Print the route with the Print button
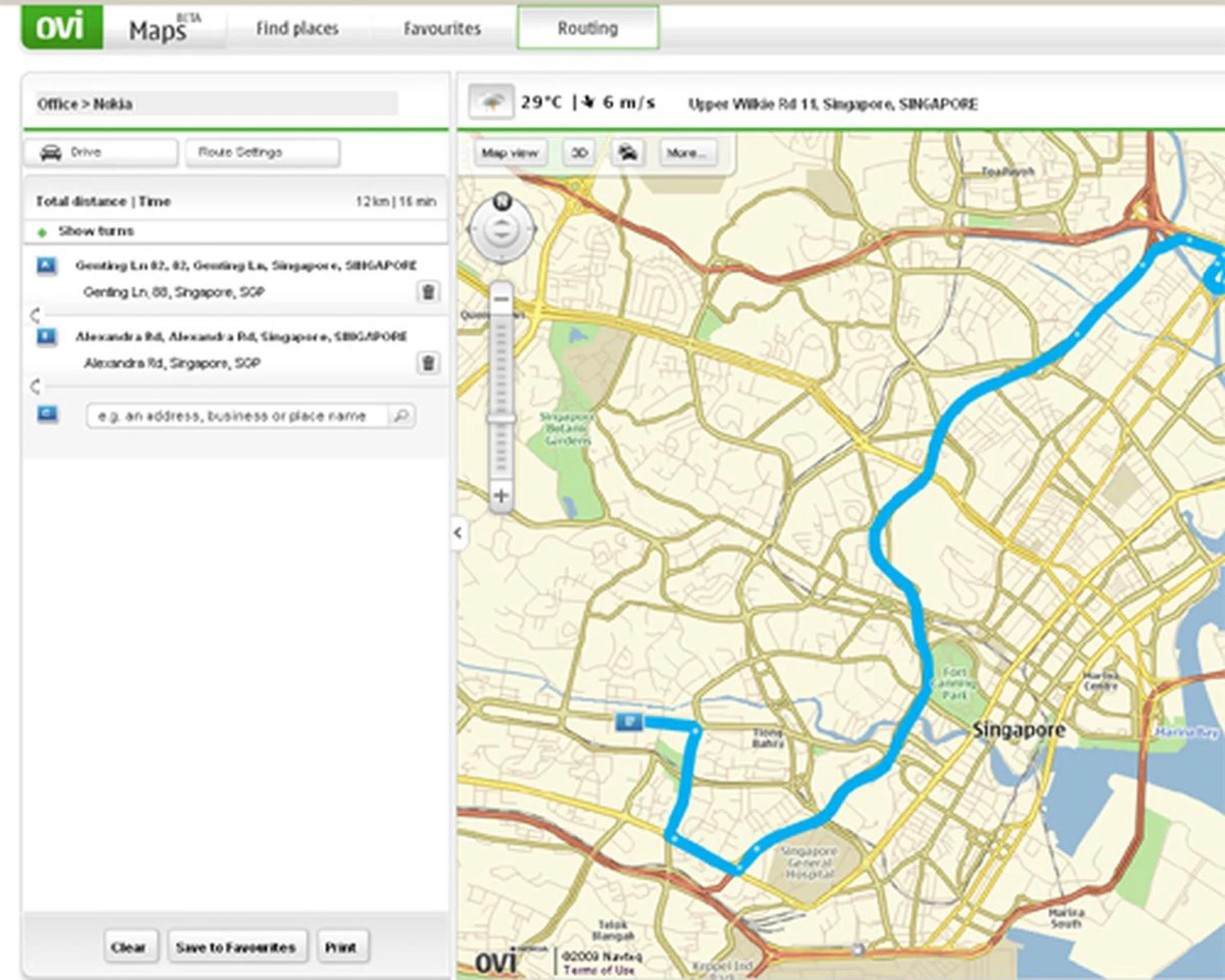 [x=342, y=947]
